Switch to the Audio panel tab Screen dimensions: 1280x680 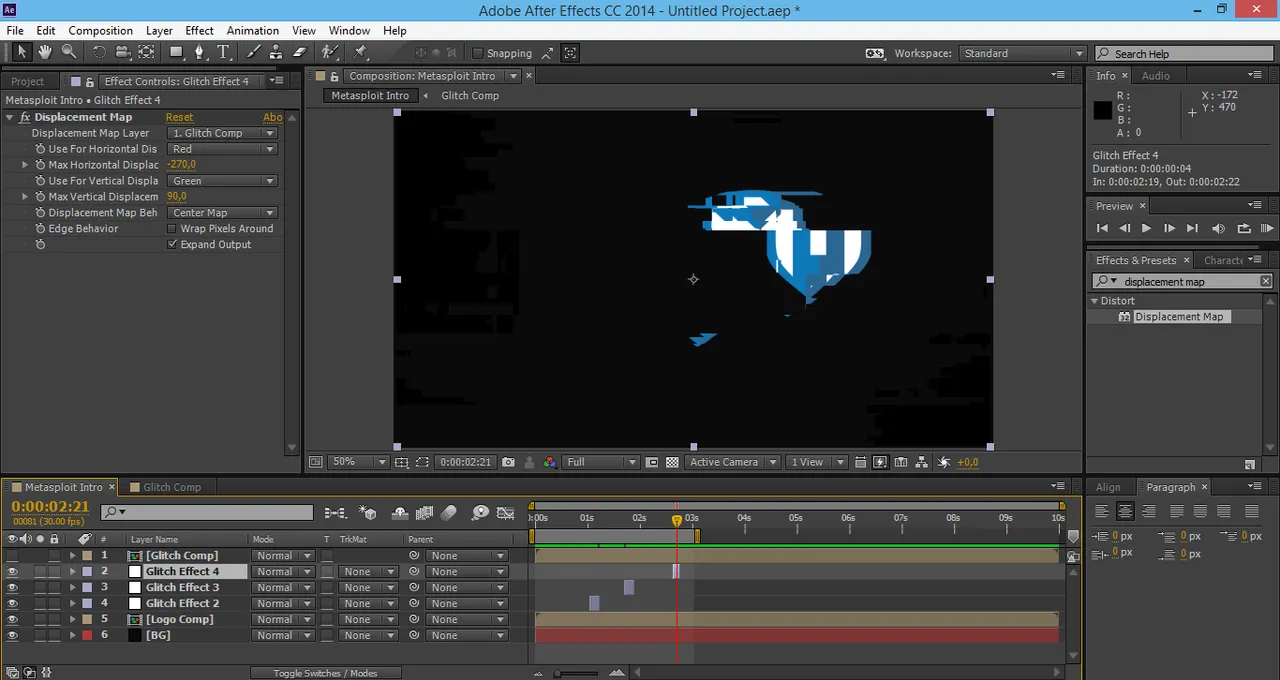click(1156, 76)
